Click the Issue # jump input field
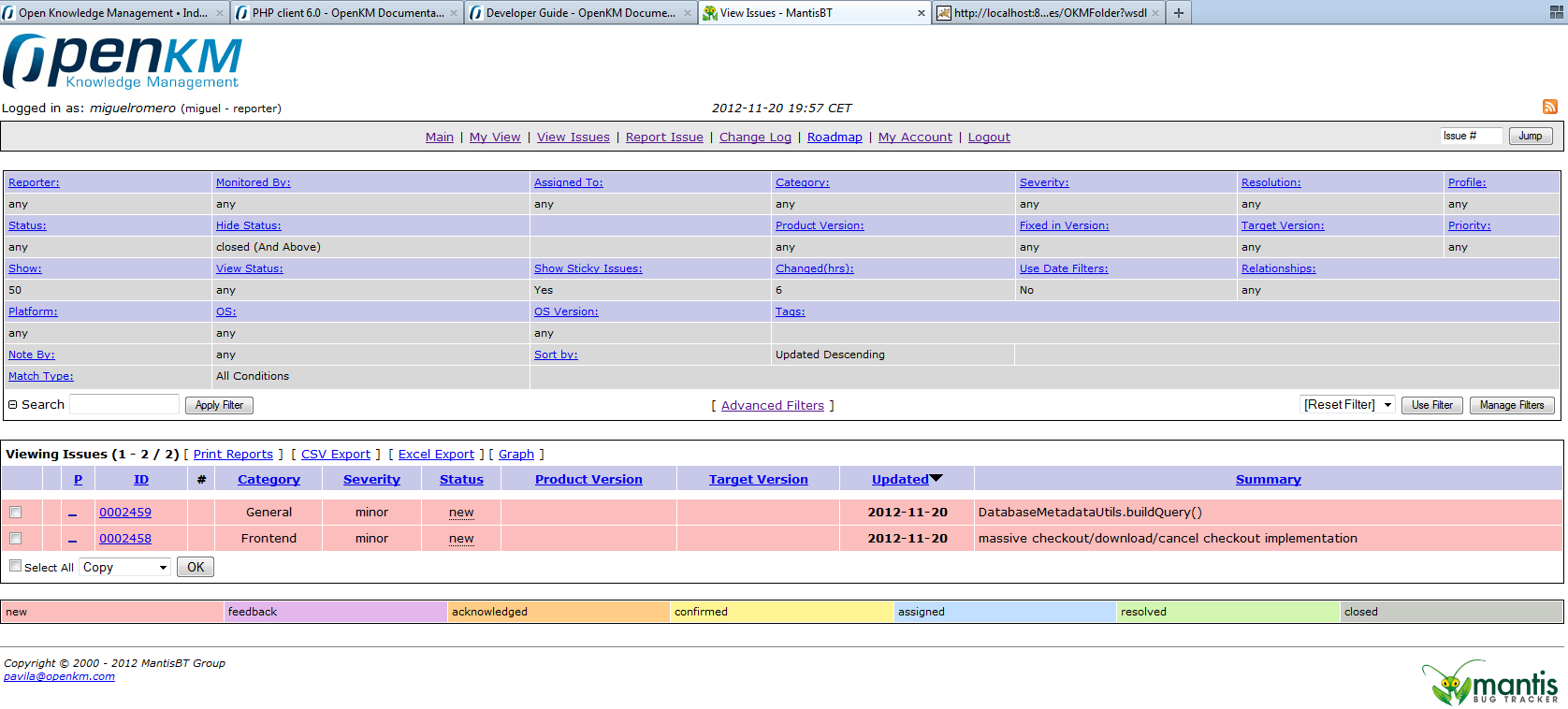The image size is (1568, 709). (x=1471, y=136)
